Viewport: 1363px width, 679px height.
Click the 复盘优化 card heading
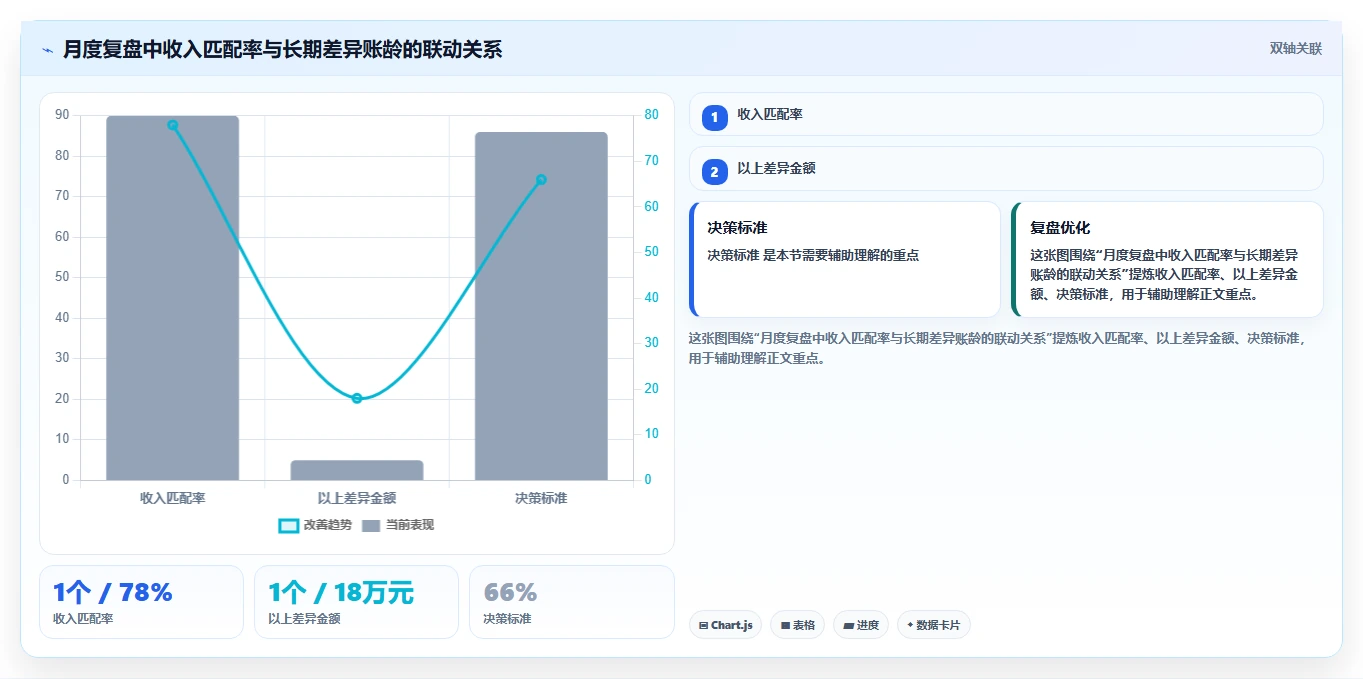click(x=1060, y=228)
